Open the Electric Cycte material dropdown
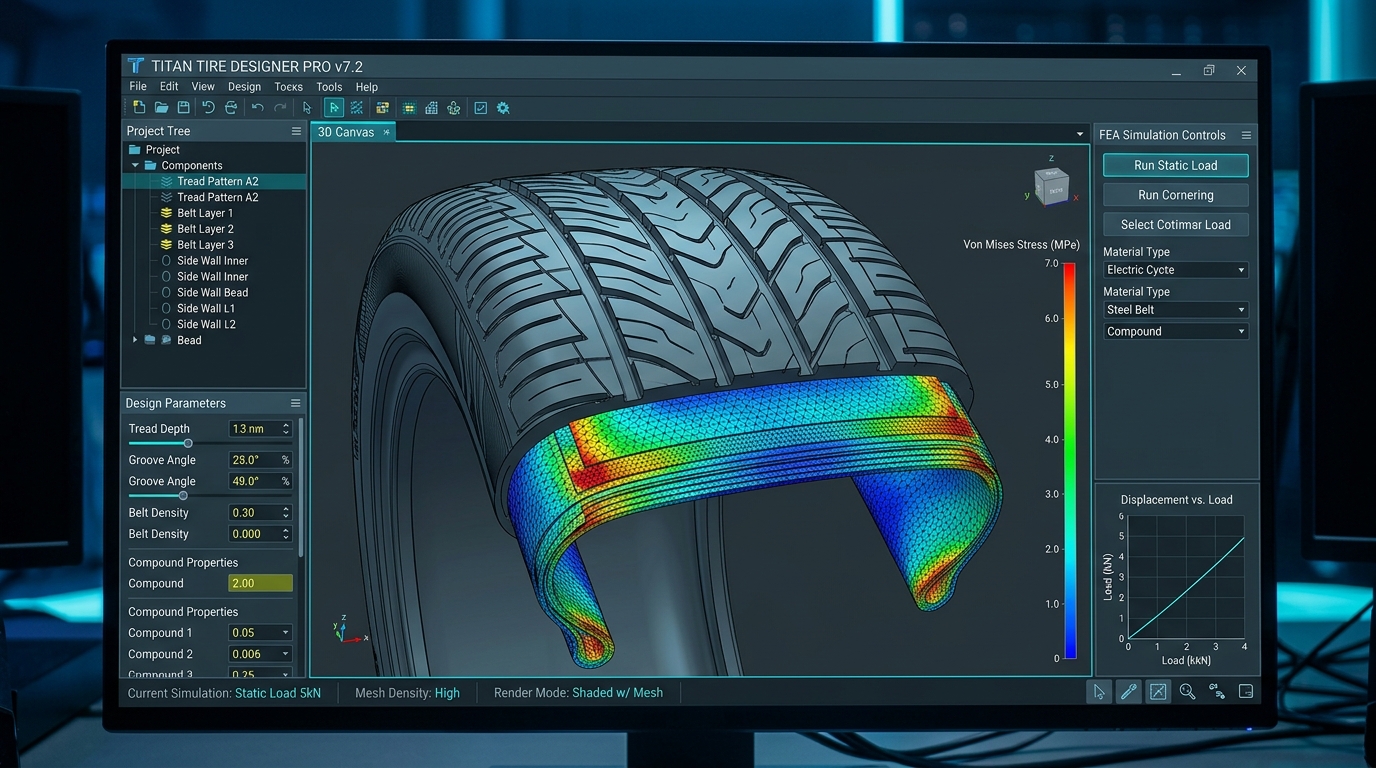 pos(1176,270)
